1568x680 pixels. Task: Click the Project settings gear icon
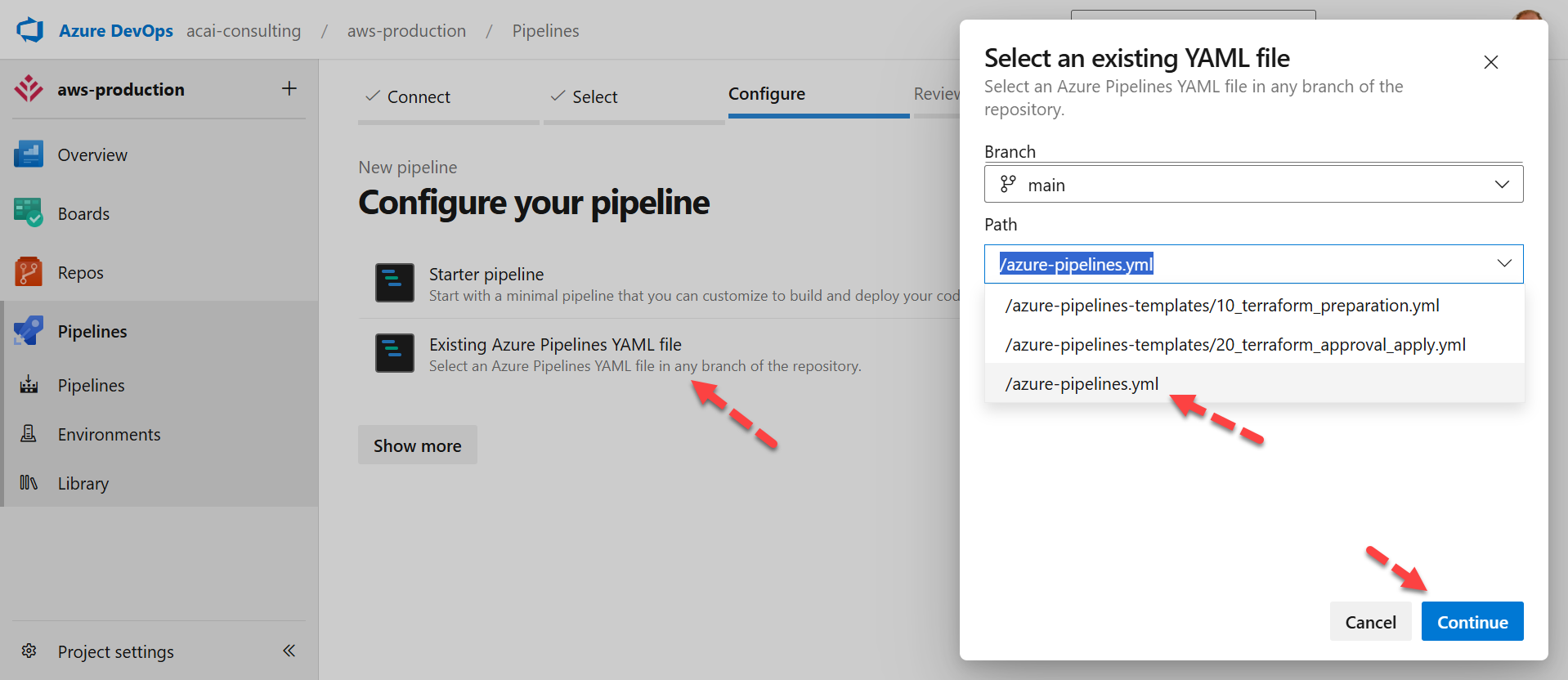coord(29,651)
